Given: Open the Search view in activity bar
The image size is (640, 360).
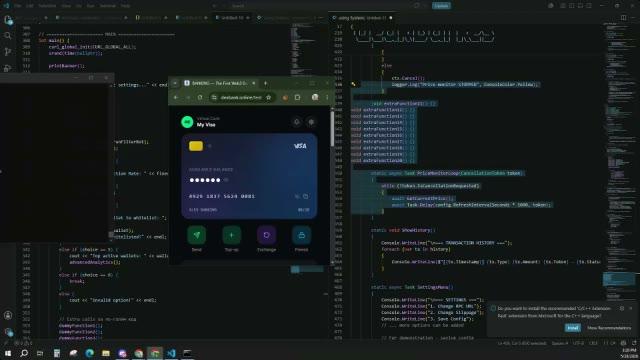Looking at the screenshot, I should pos(8,36).
